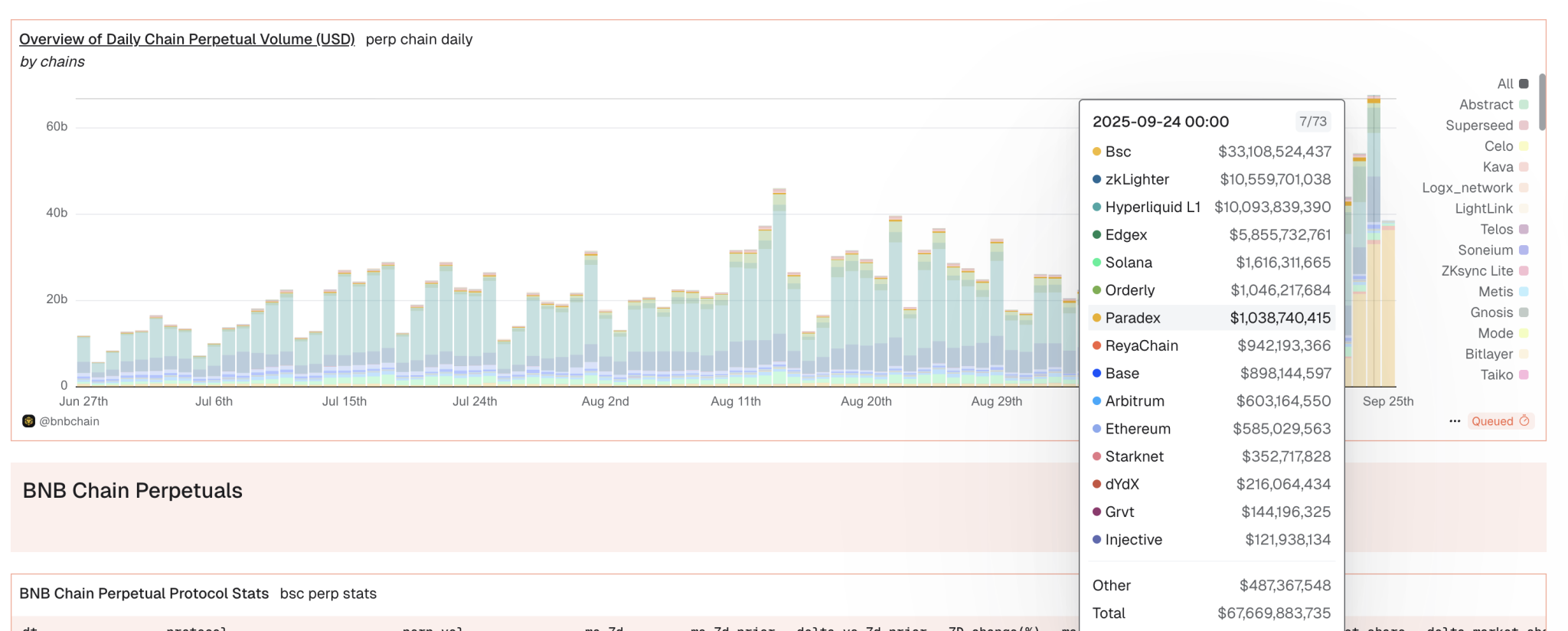The height and width of the screenshot is (631, 1568).
Task: Click the Taiko pink legend marker
Action: coord(1524,374)
